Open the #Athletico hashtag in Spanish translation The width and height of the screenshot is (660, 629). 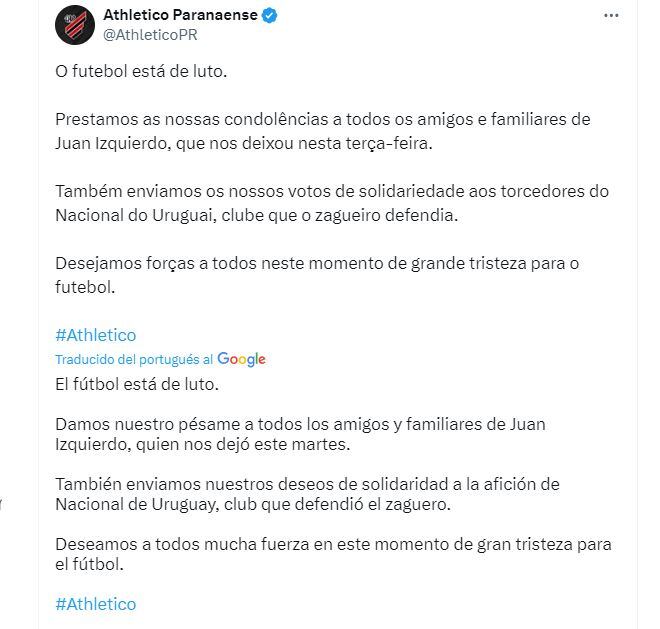[96, 604]
